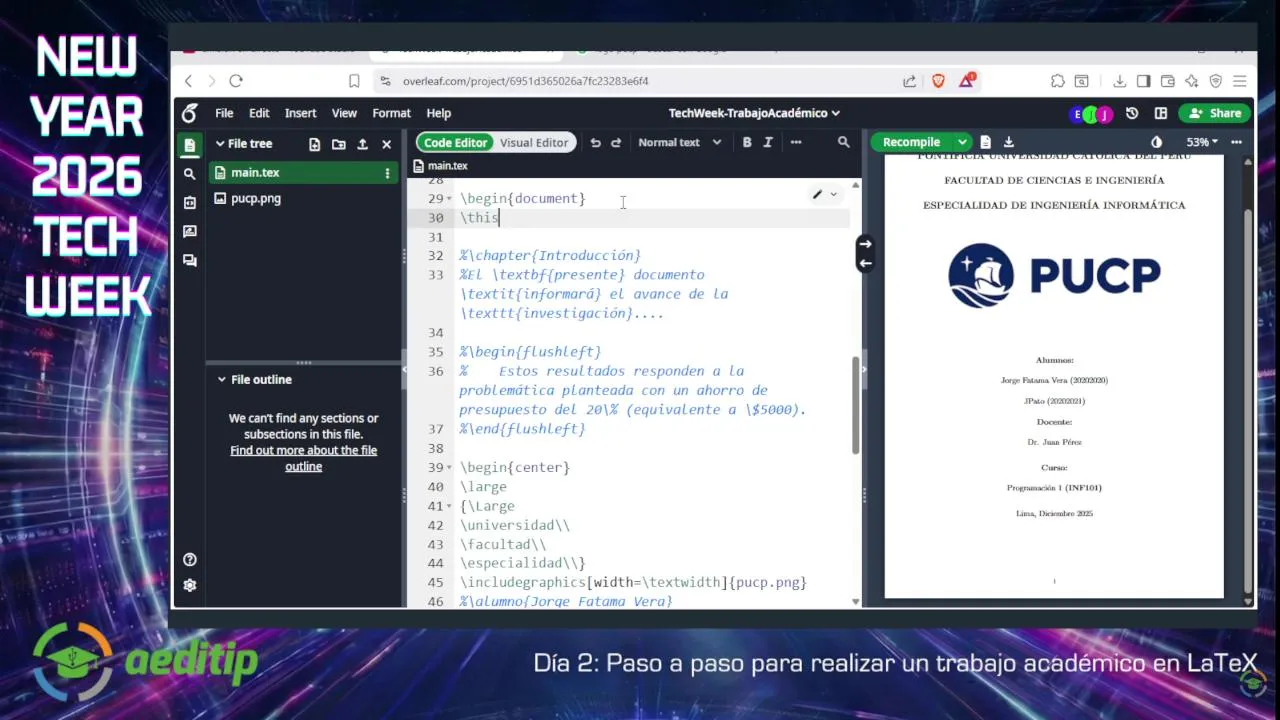1280x720 pixels.
Task: Sync PDF to code with left arrow
Action: (x=866, y=263)
